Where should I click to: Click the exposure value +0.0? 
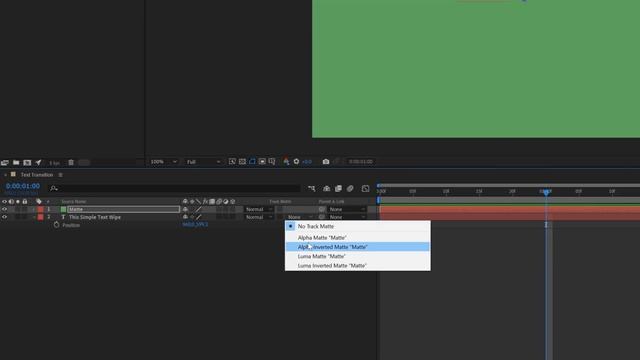[307, 162]
